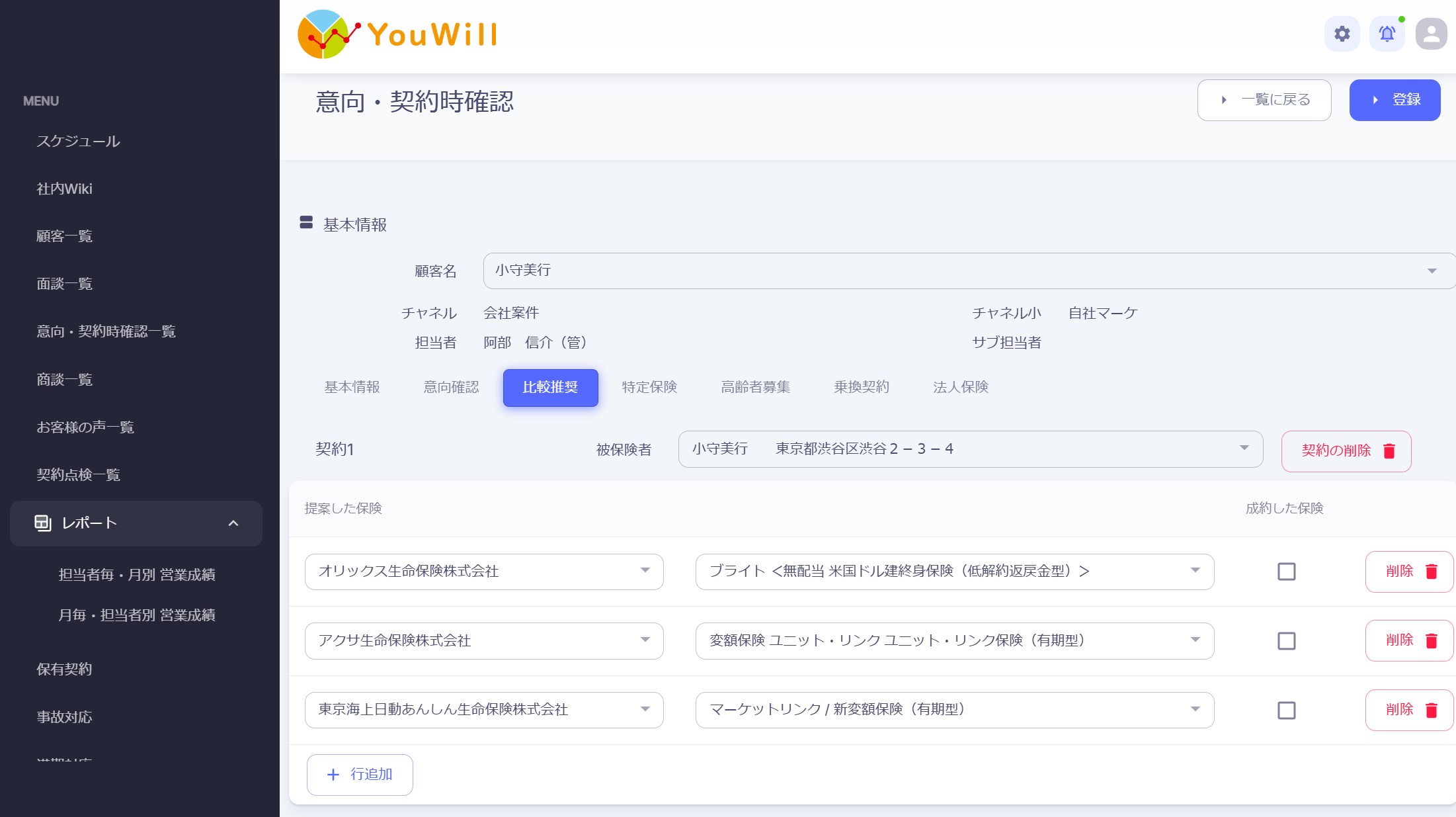
Task: Click the 一覧に戻る button
Action: pos(1264,100)
